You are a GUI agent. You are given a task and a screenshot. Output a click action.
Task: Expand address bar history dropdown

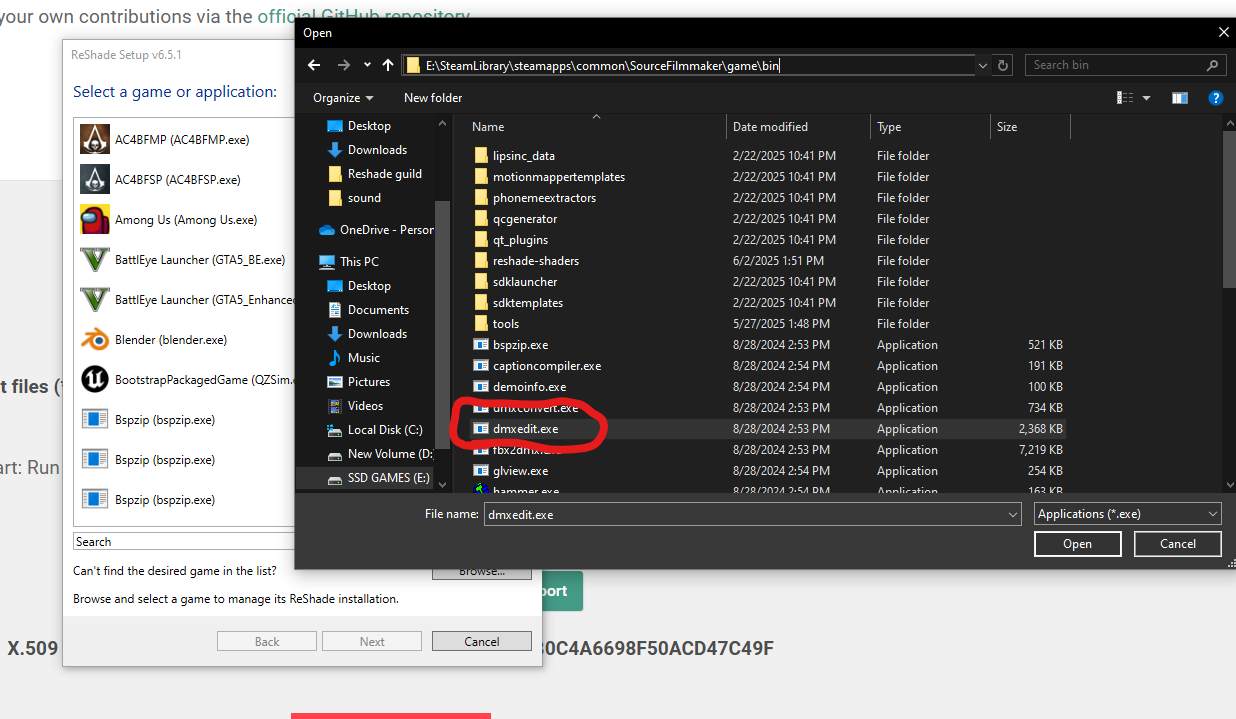pyautogui.click(x=982, y=65)
